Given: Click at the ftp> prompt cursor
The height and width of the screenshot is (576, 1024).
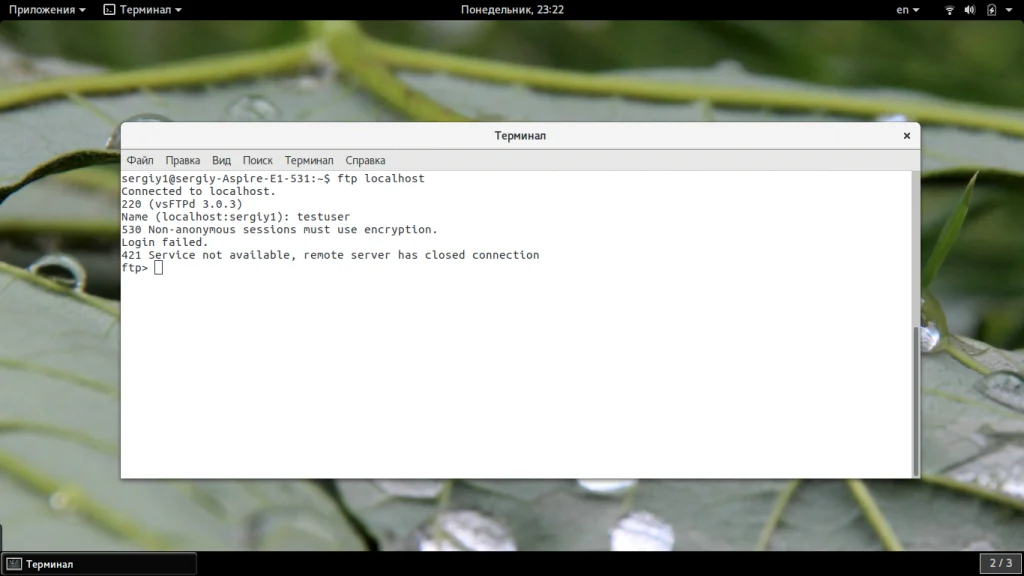Looking at the screenshot, I should [x=158, y=268].
